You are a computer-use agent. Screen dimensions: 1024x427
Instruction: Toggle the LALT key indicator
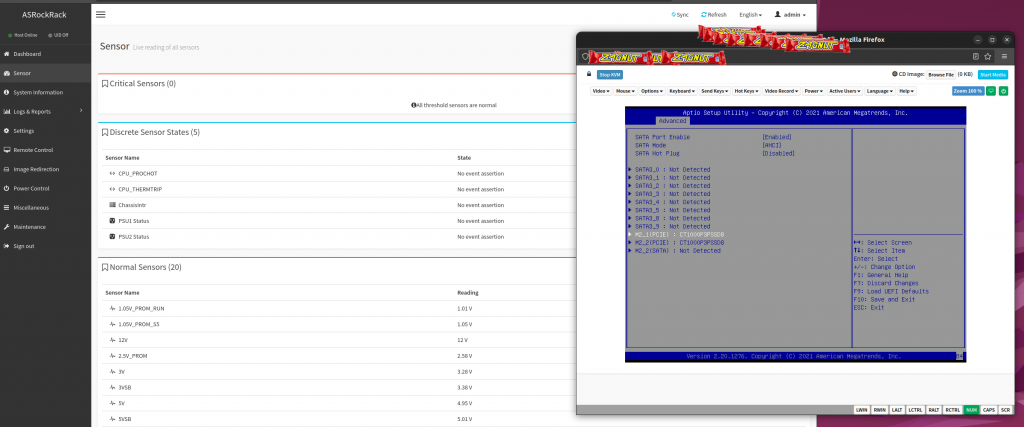coord(897,409)
